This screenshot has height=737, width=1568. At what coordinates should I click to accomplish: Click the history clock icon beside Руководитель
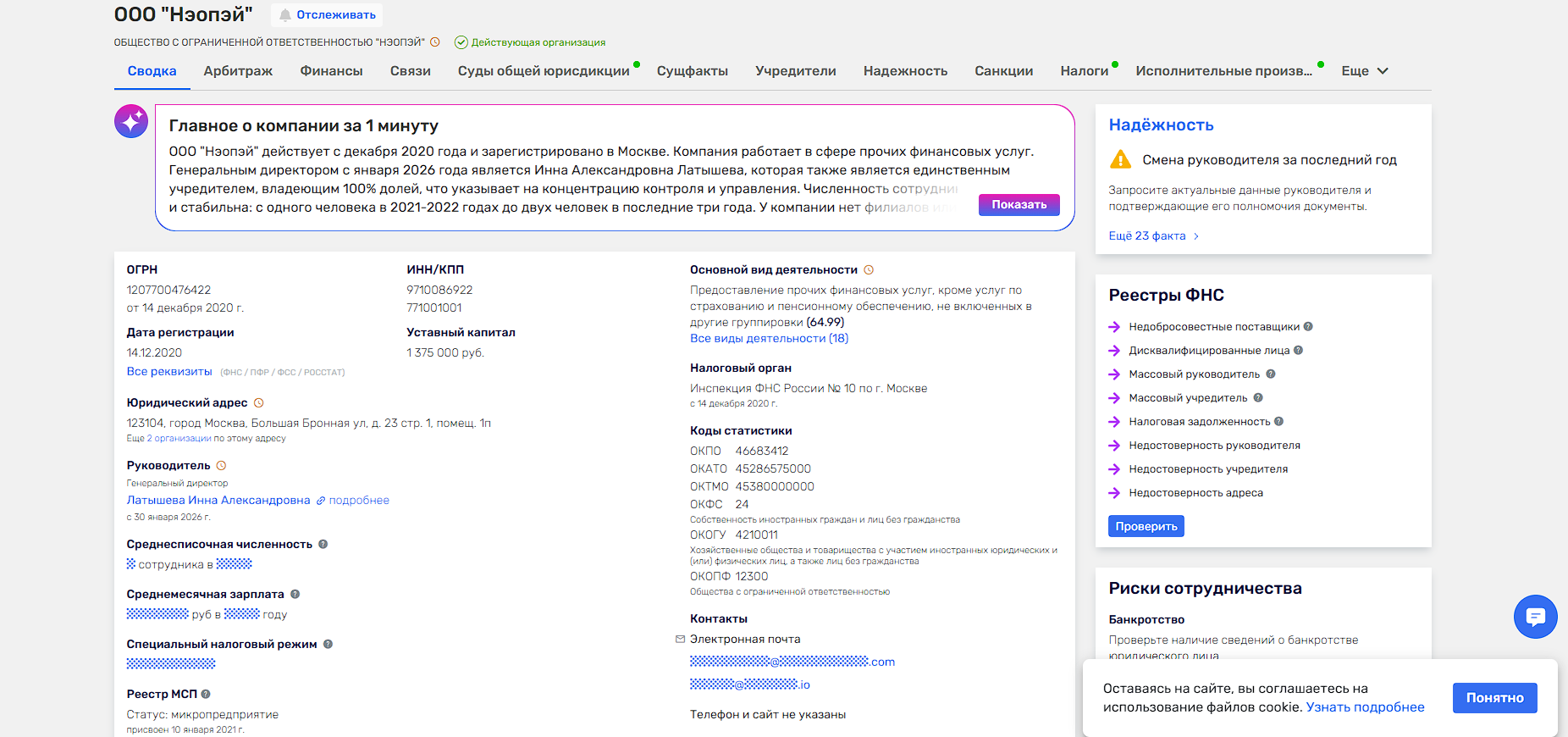coord(222,466)
